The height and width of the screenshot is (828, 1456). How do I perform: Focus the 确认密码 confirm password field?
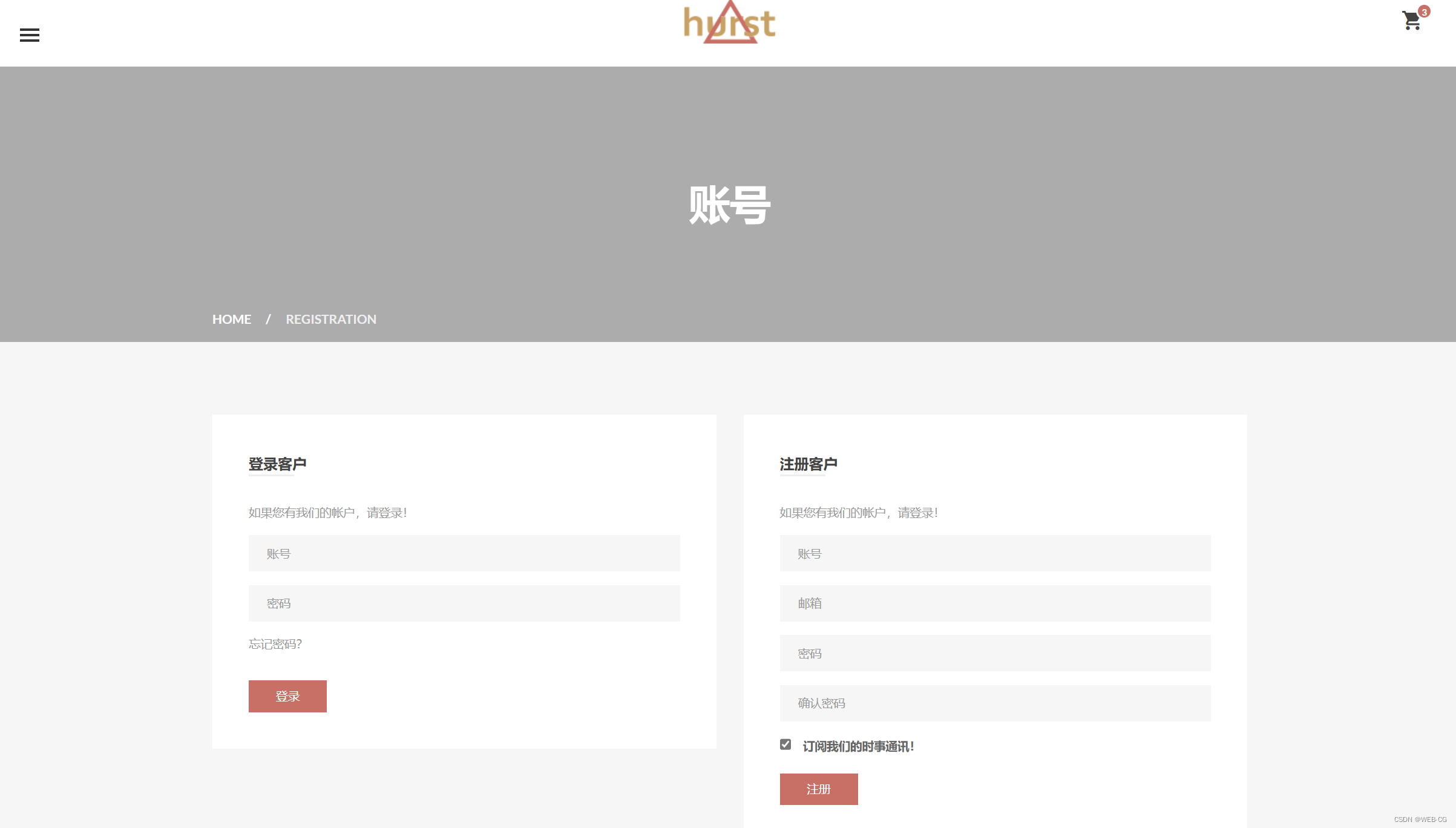coord(994,703)
